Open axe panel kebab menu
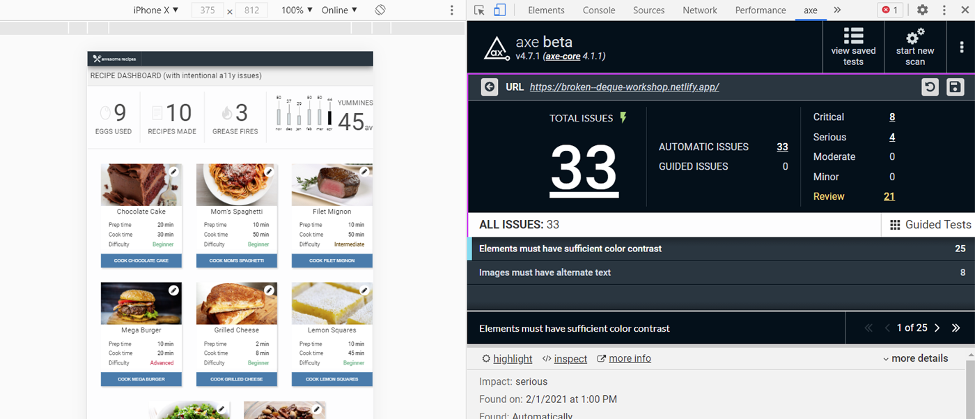This screenshot has width=977, height=420. coord(962,47)
